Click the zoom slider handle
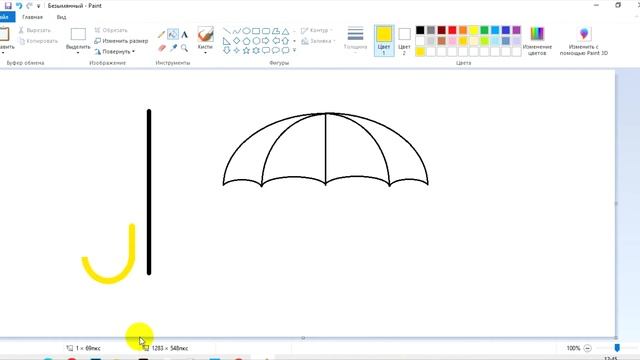The image size is (640, 360). (617, 348)
